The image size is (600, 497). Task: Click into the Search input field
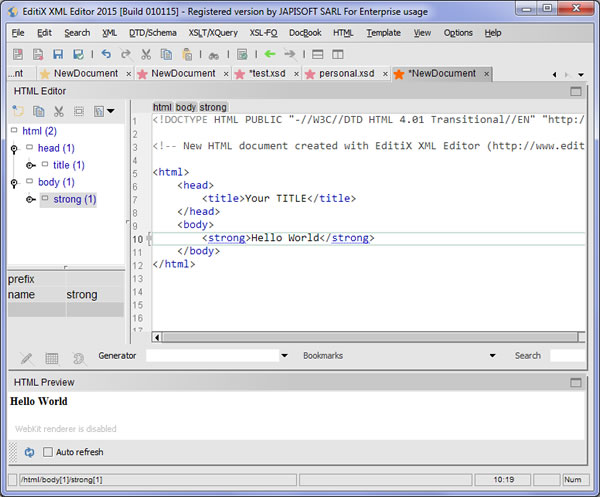pyautogui.click(x=567, y=355)
